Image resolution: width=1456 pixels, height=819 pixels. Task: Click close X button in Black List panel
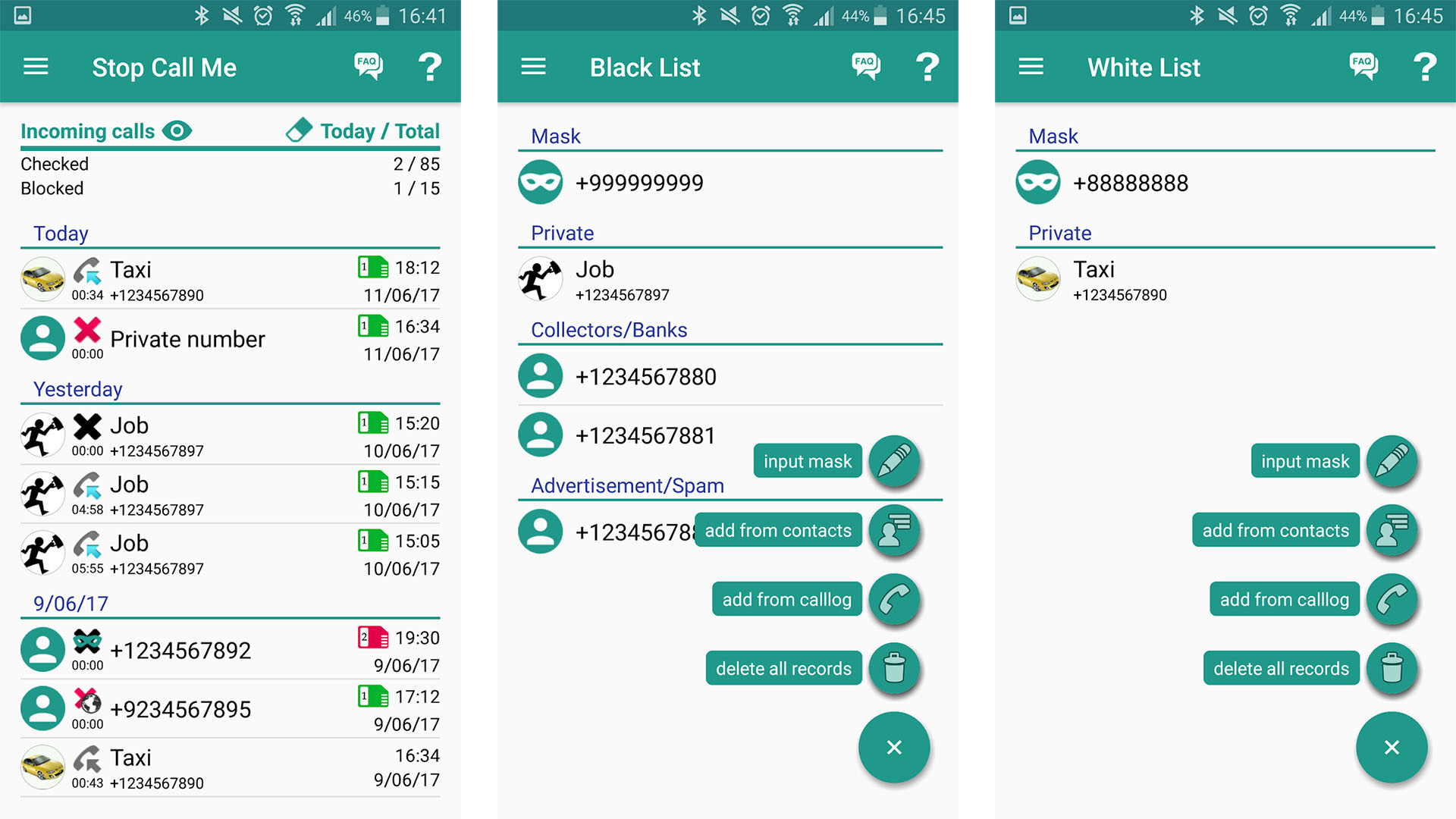(893, 748)
